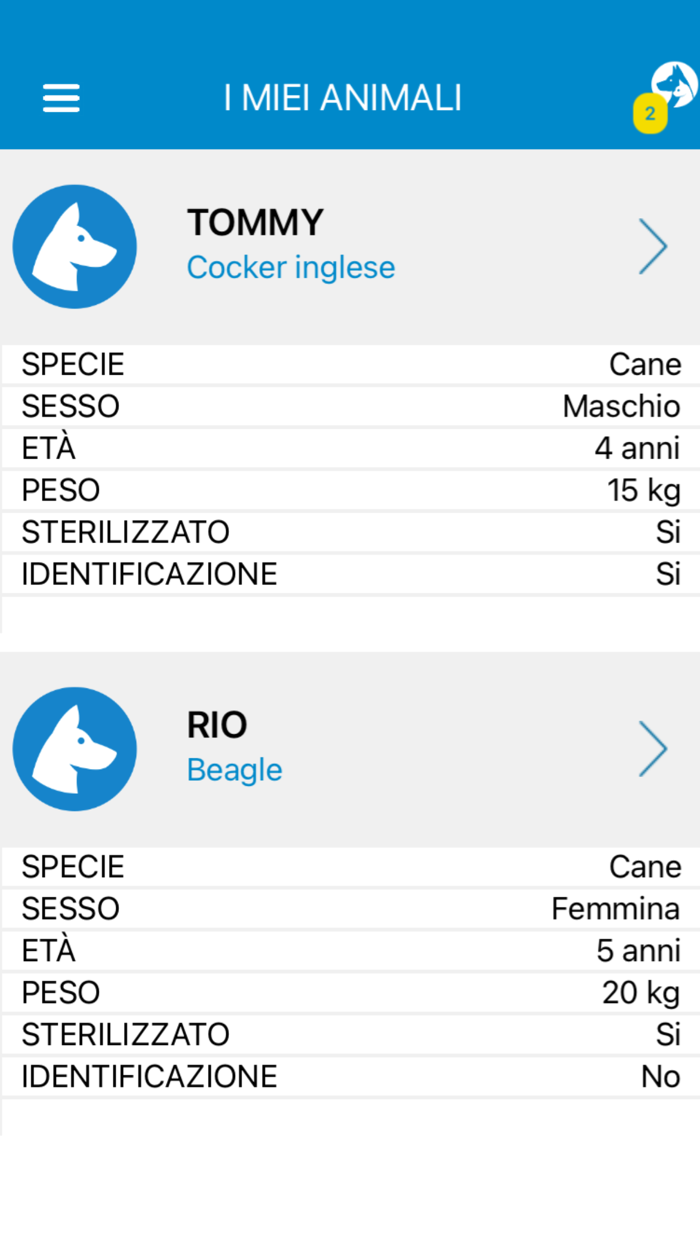Open the Beagle breed link
Screen dimensions: 700x1244
pyautogui.click(x=234, y=769)
